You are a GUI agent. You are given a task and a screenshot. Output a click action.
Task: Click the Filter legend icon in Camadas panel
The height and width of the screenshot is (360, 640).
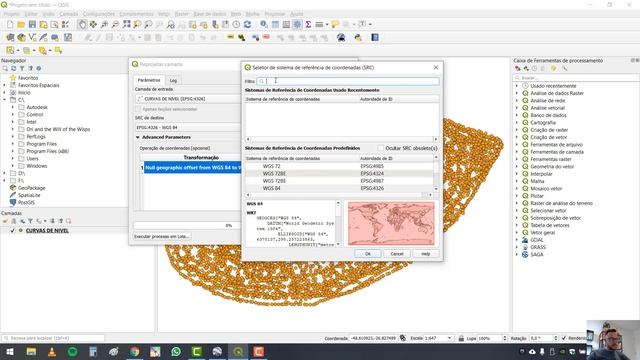tap(30, 221)
